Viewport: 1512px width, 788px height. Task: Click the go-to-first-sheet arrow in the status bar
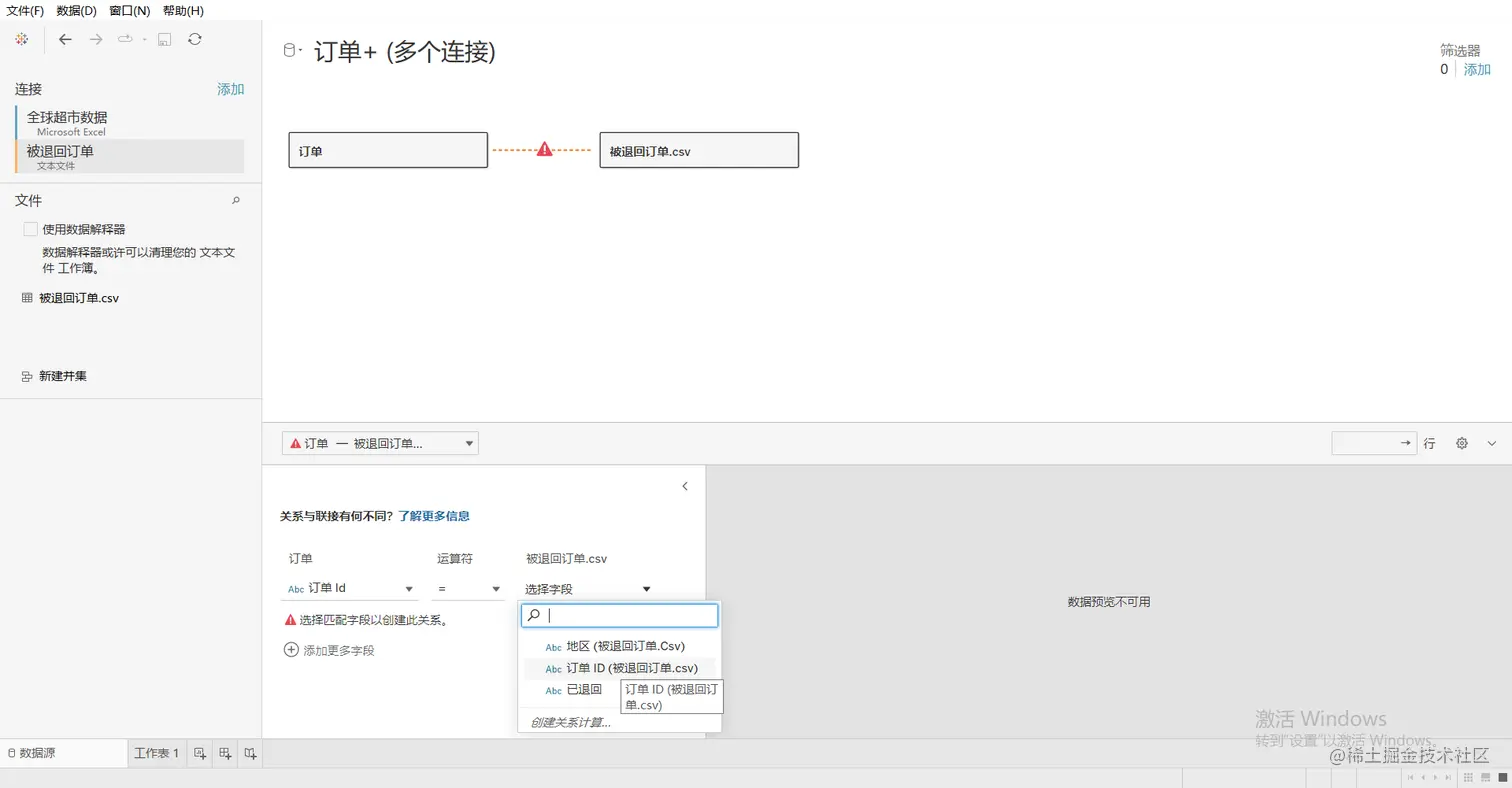click(x=1410, y=777)
